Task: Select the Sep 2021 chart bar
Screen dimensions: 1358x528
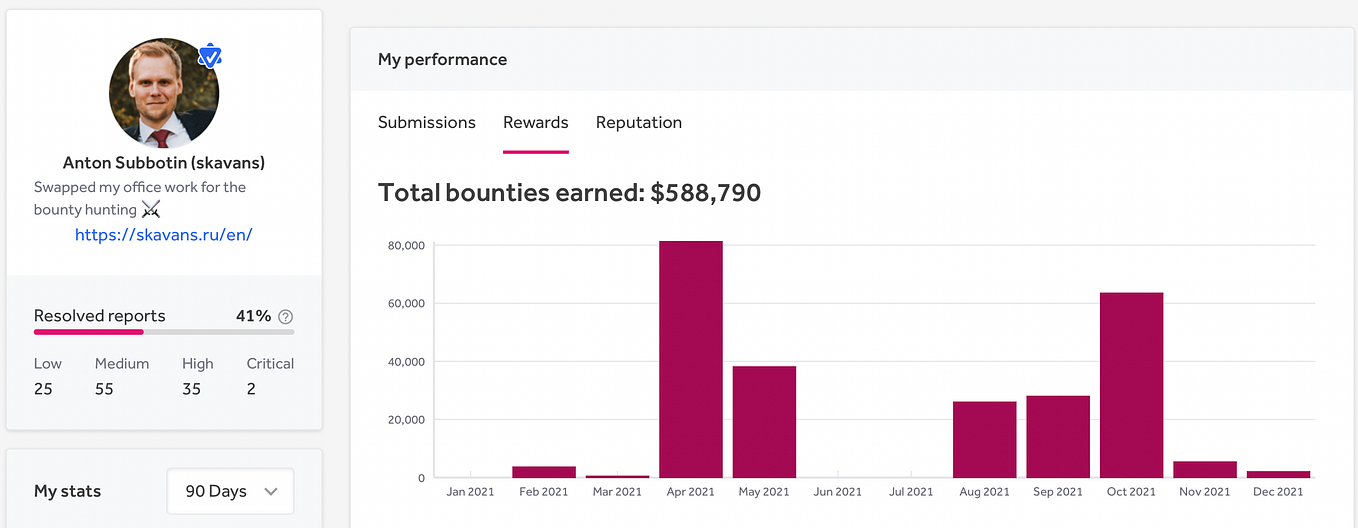Action: click(x=1058, y=436)
